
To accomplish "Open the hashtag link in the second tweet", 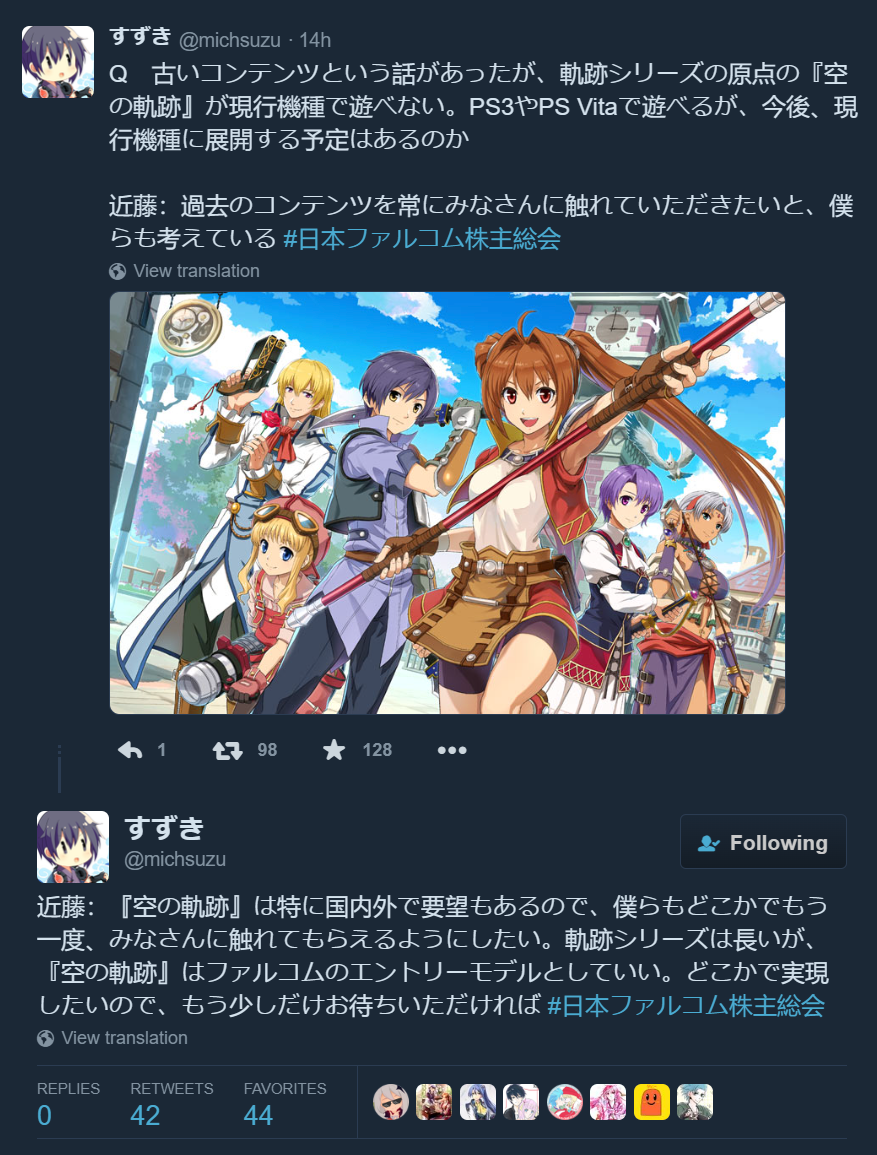I will 686,1005.
